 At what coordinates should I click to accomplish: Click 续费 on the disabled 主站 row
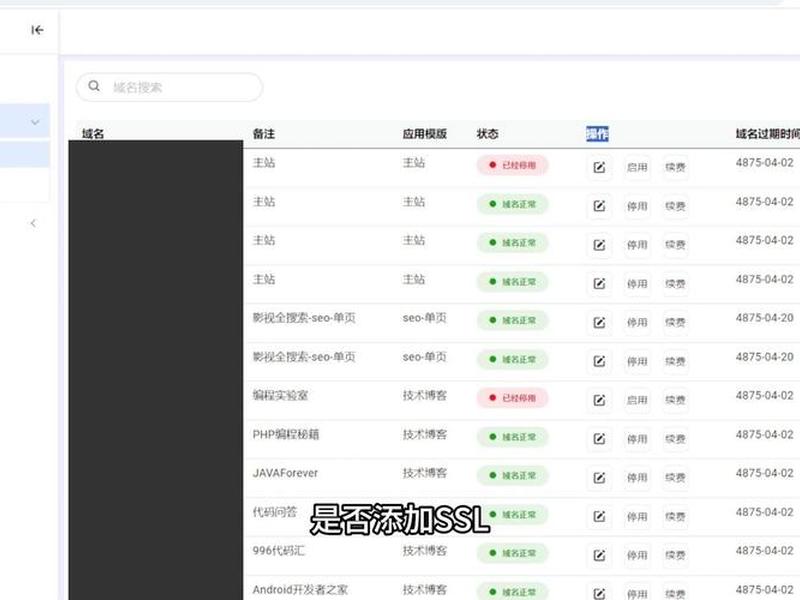click(675, 167)
